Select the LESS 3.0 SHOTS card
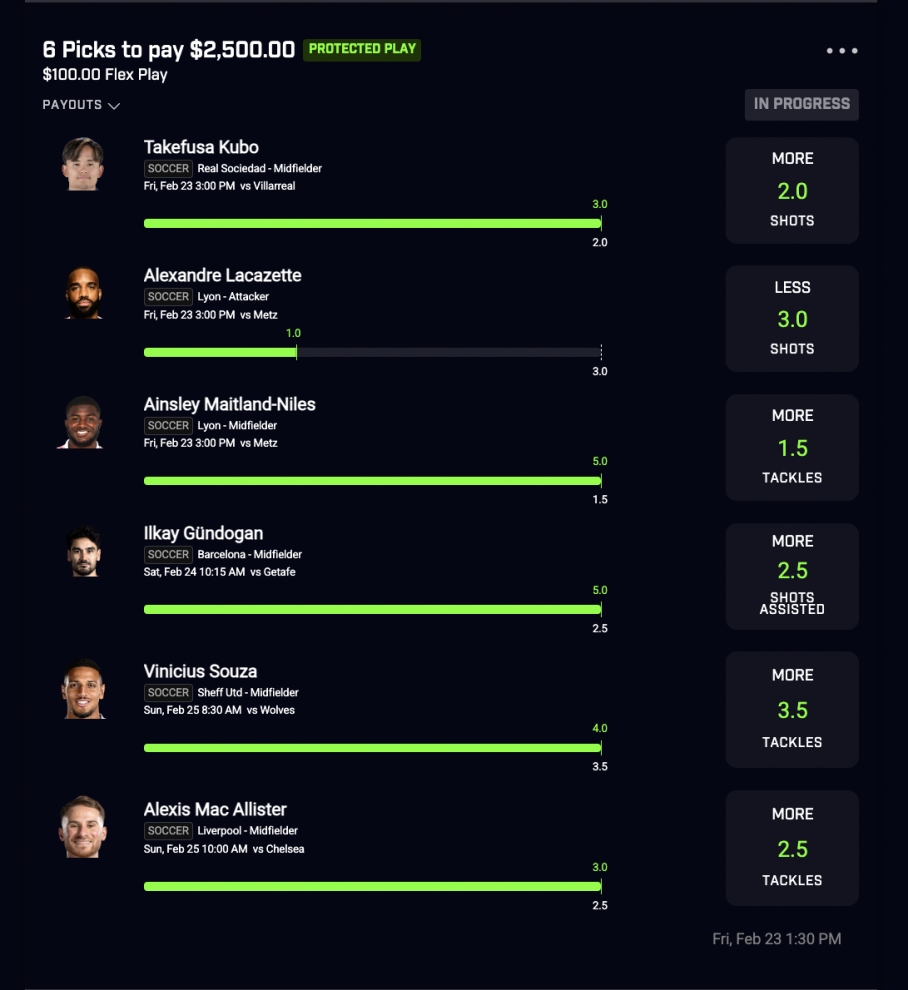 (792, 318)
